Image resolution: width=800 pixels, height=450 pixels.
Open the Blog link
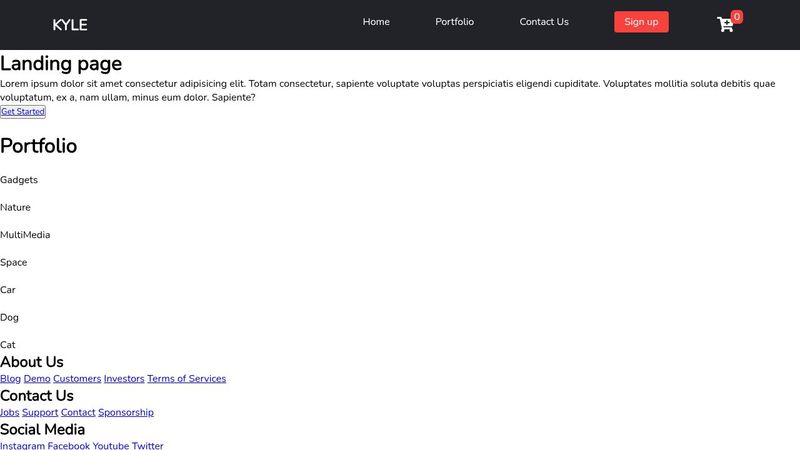(10, 379)
